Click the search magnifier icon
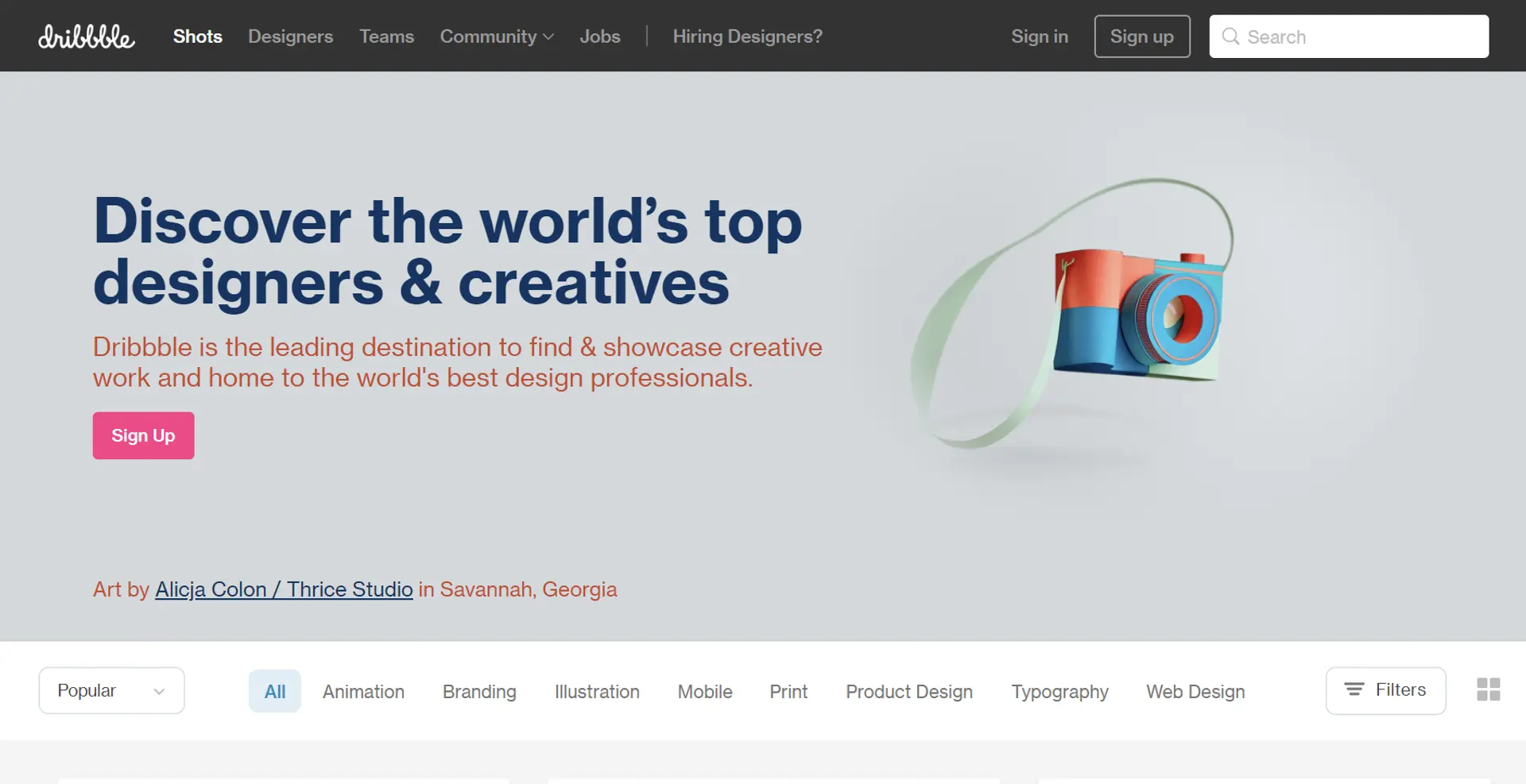This screenshot has height=784, width=1526. (x=1230, y=37)
